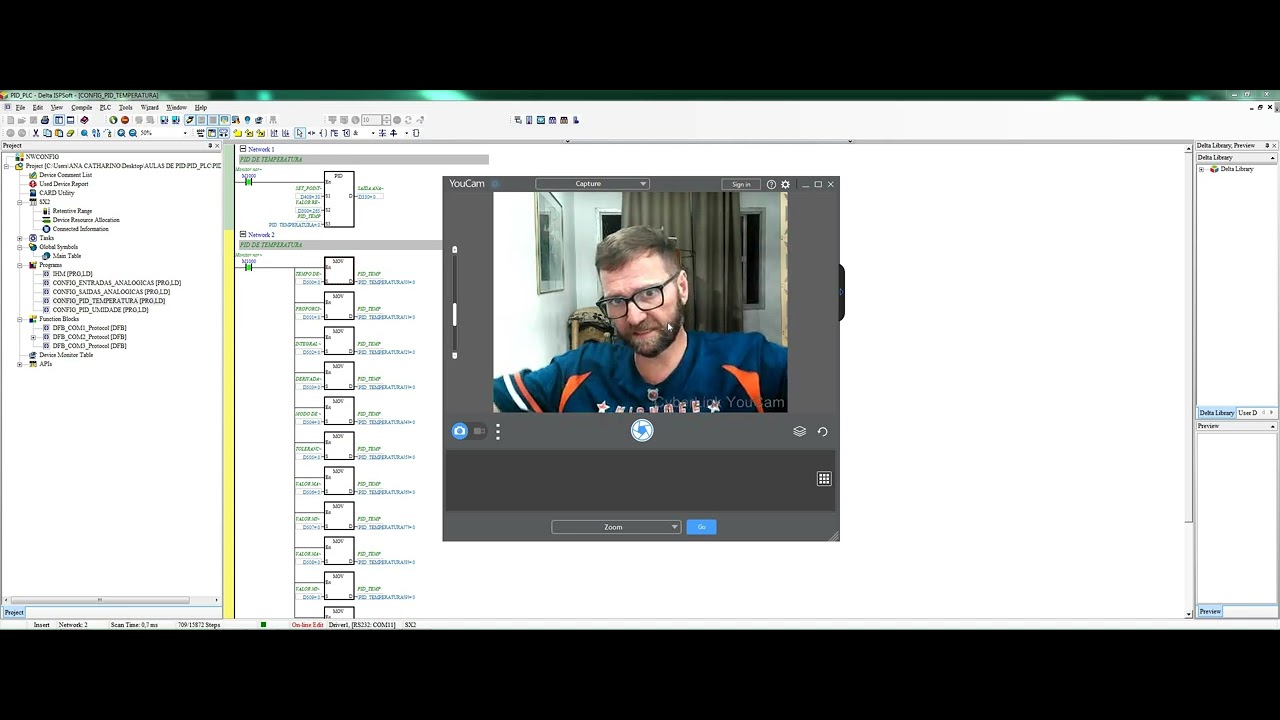The image size is (1280, 720).
Task: Open YouCam help question mark icon
Action: [771, 184]
